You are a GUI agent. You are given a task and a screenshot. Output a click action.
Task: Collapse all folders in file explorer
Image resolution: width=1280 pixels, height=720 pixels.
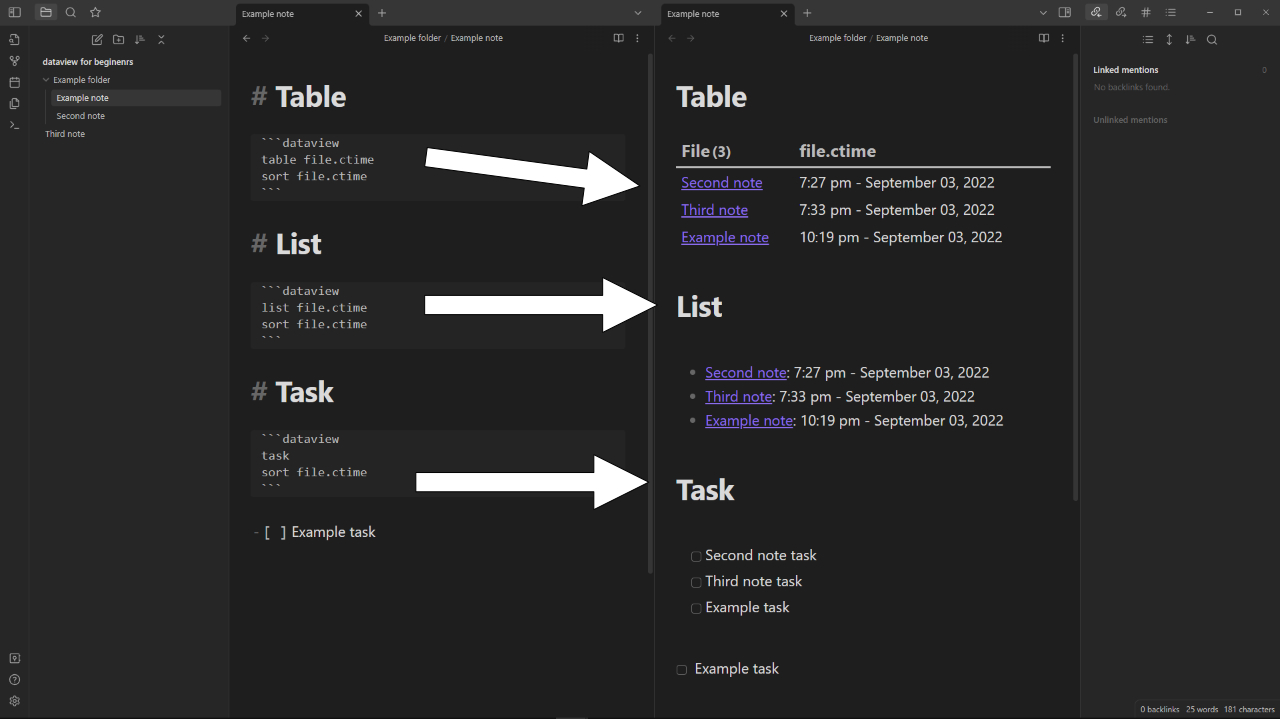click(161, 39)
